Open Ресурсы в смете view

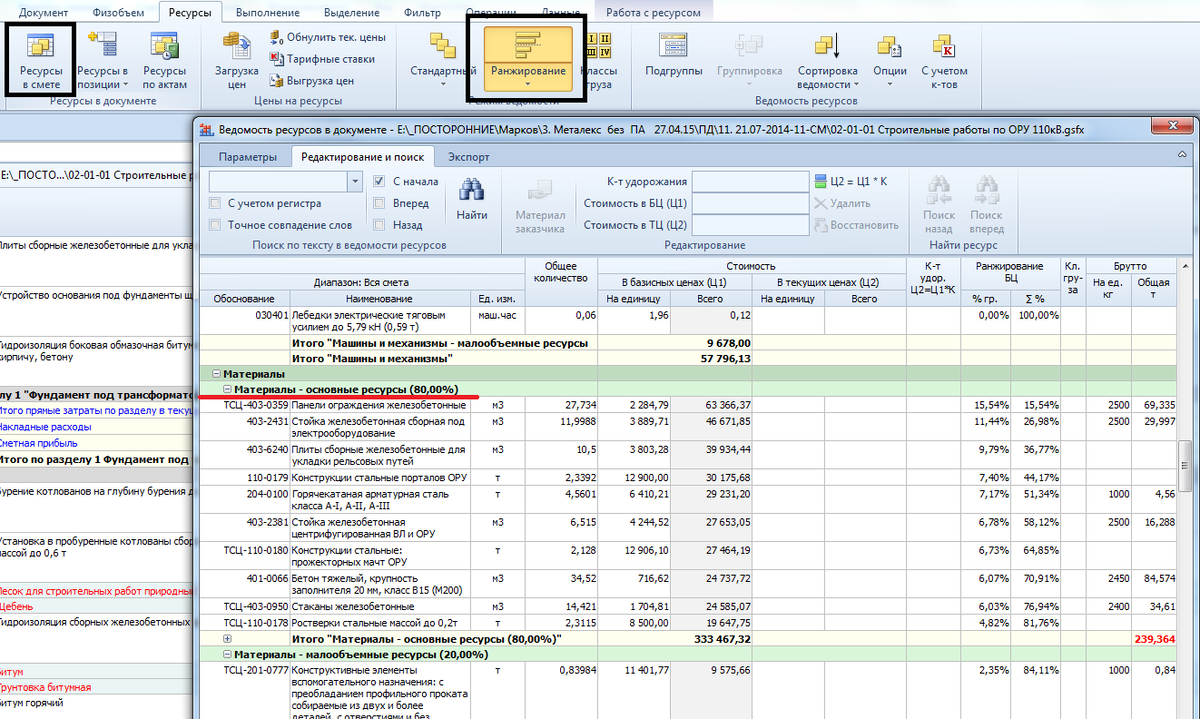coord(42,60)
